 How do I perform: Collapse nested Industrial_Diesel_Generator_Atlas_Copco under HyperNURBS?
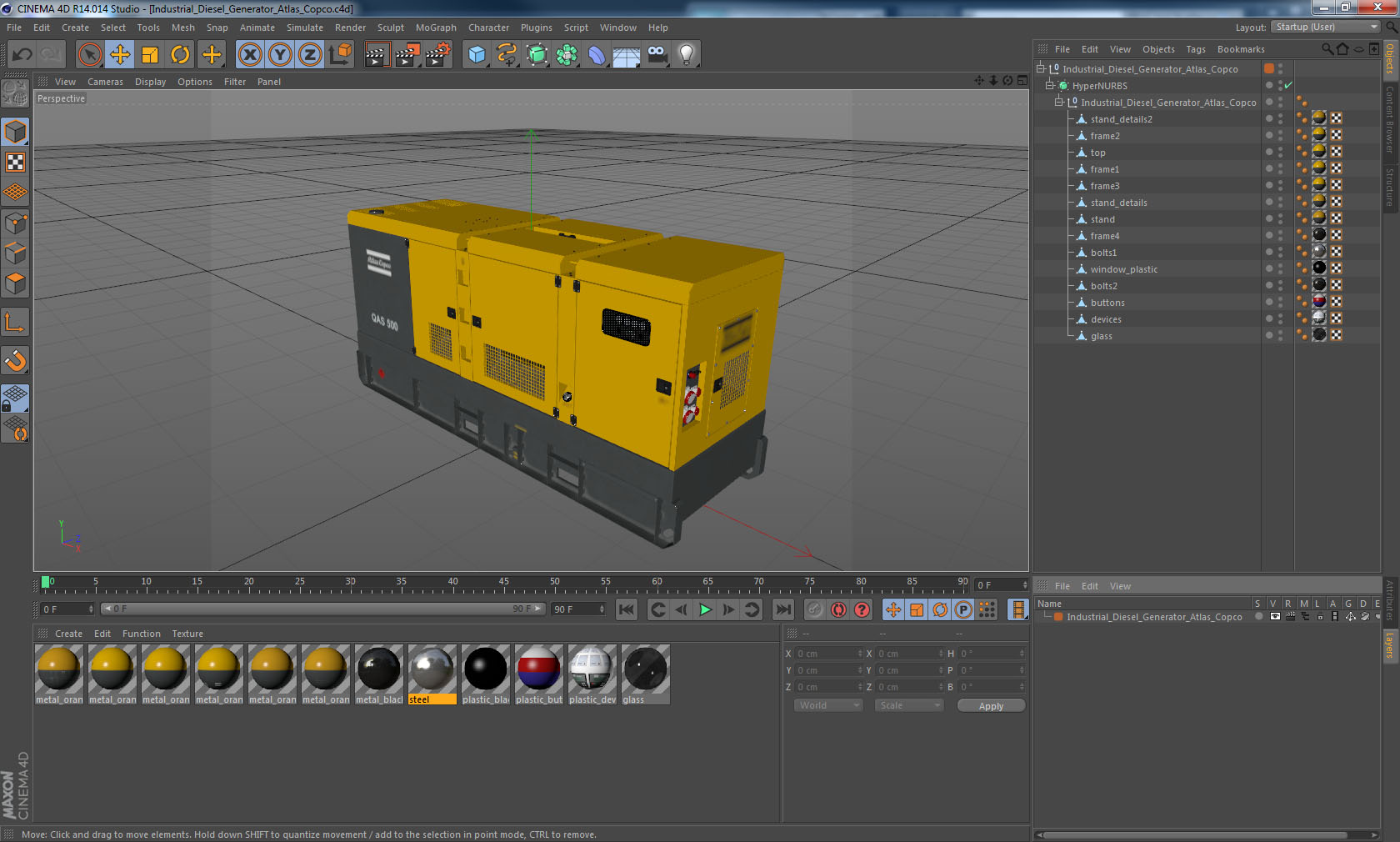[x=1059, y=102]
